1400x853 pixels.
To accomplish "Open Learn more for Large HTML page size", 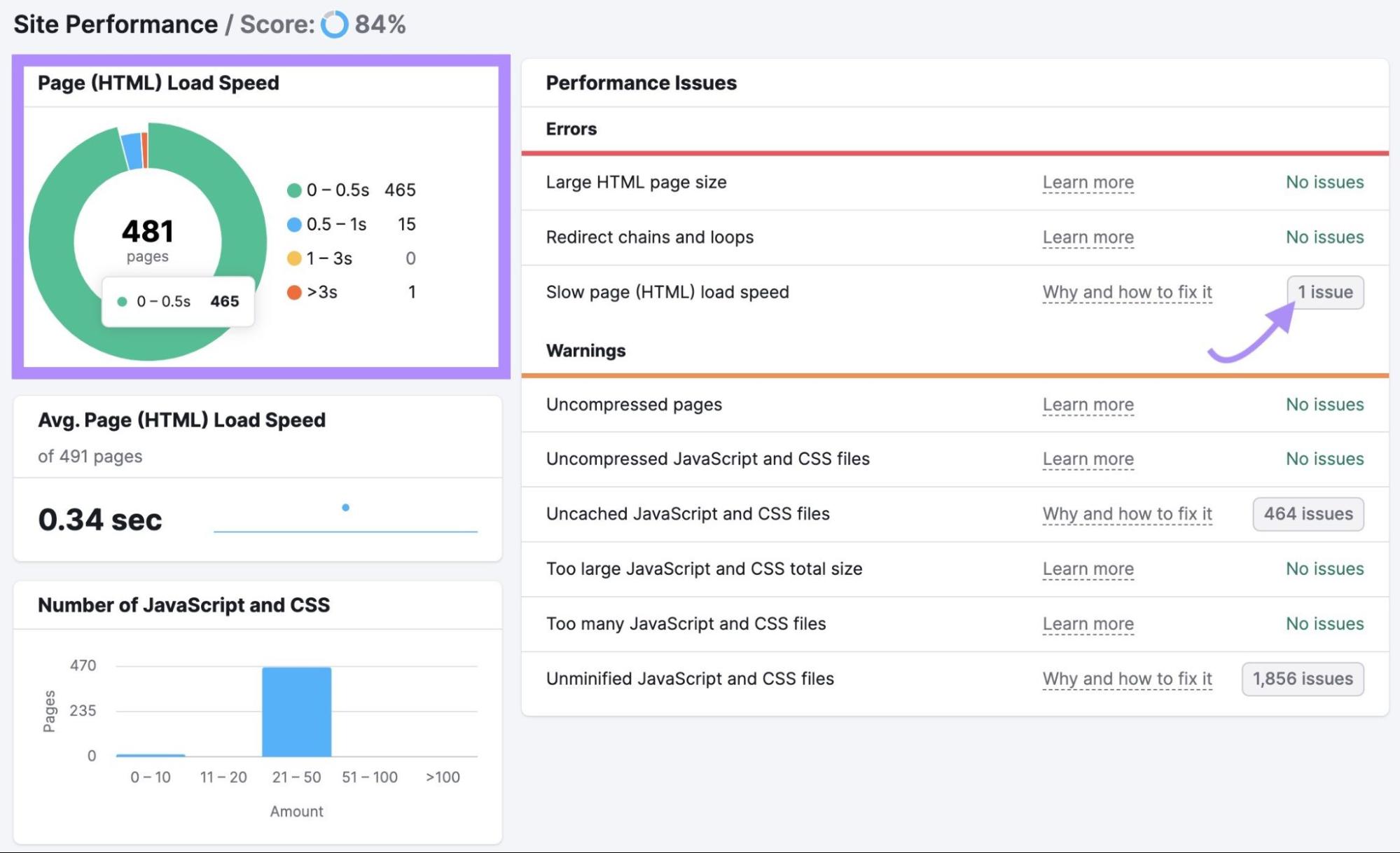I will click(1088, 182).
